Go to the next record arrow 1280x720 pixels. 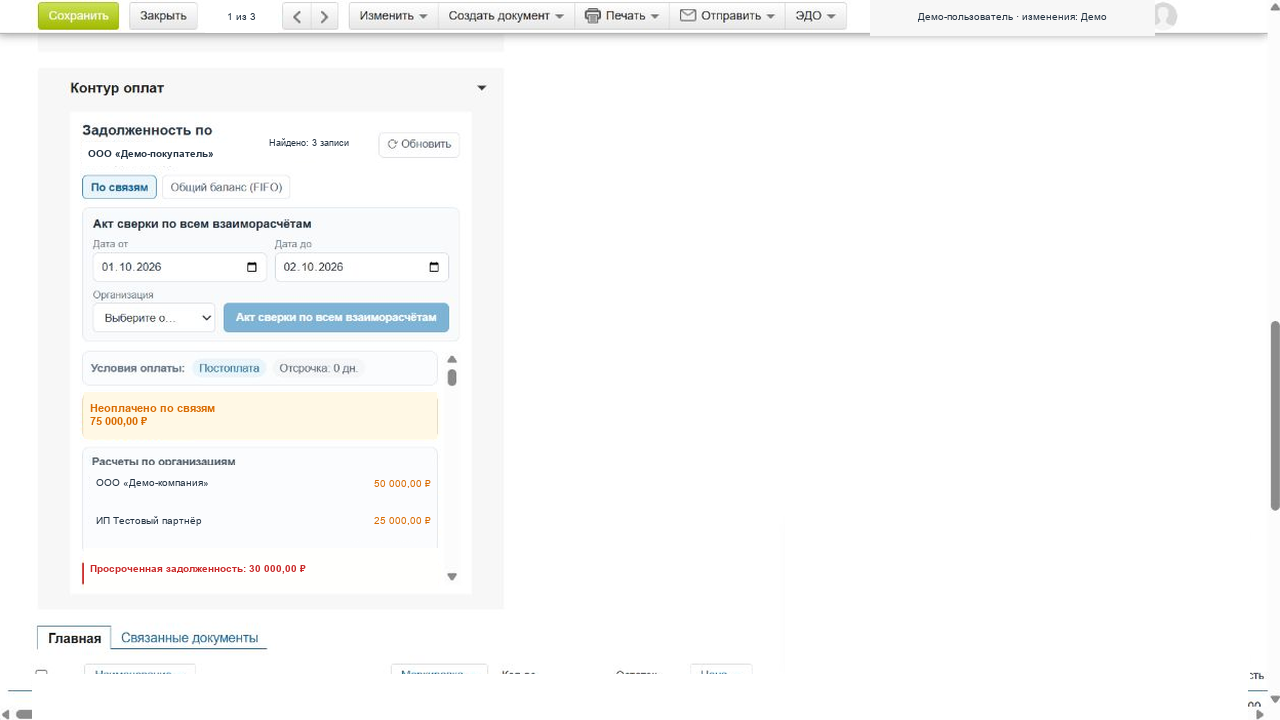(x=324, y=16)
